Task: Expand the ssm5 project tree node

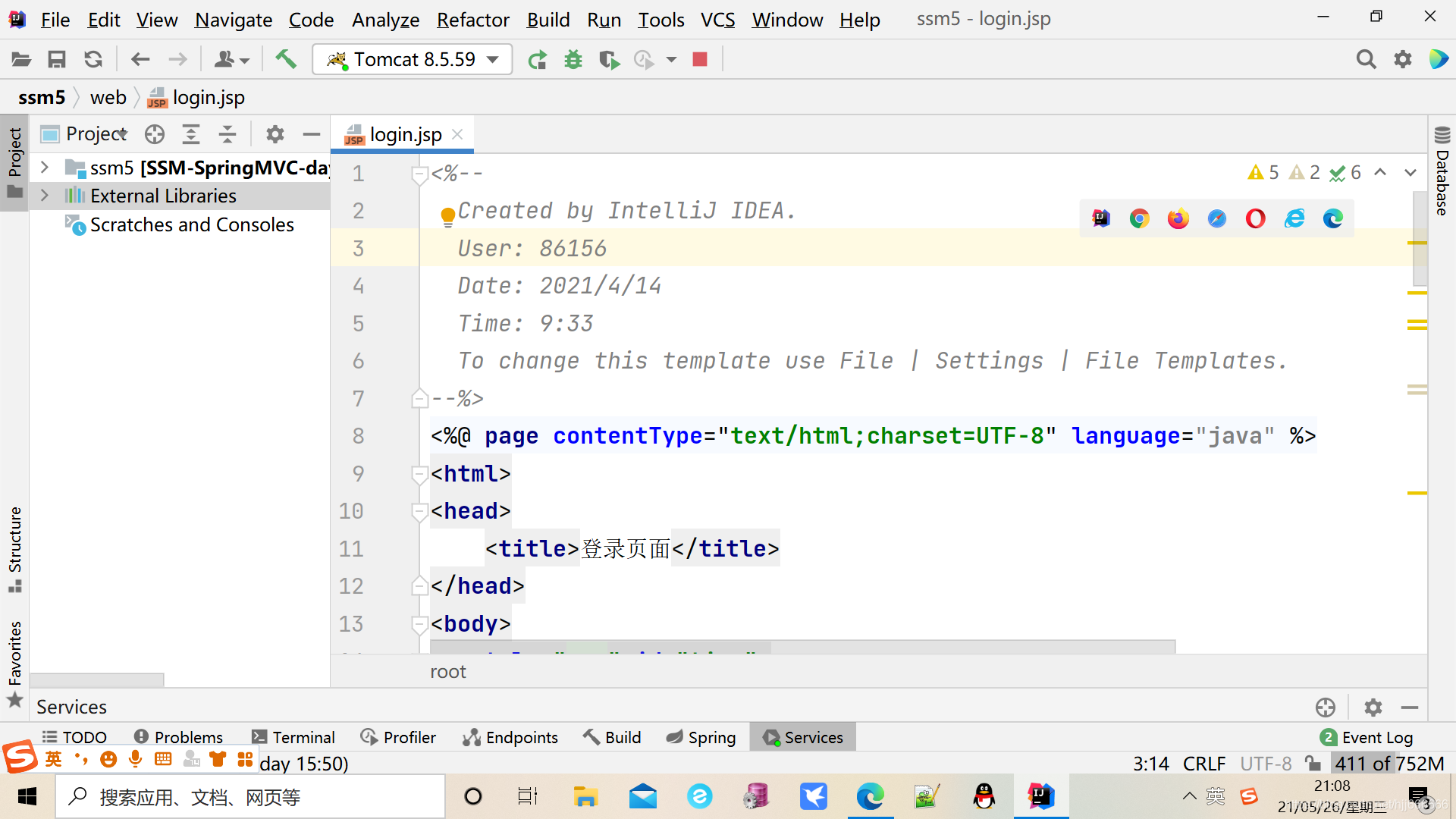Action: [x=45, y=167]
